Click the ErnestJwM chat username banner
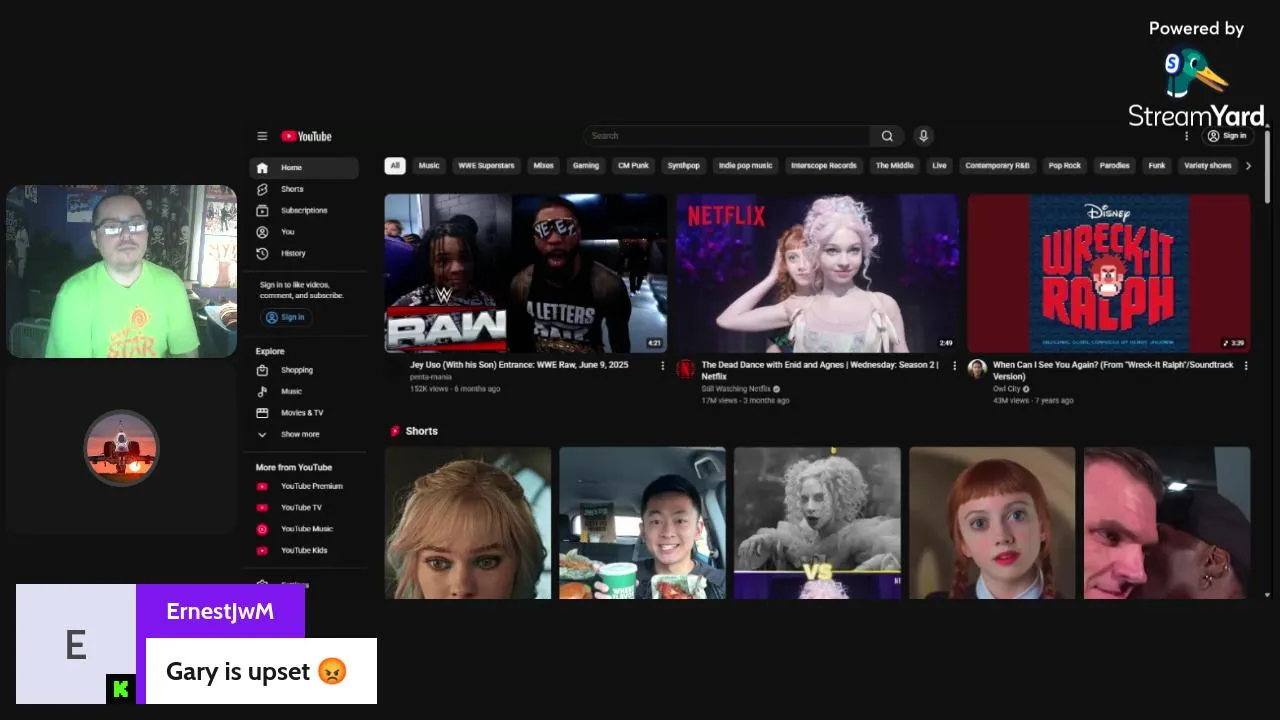The image size is (1280, 720). (220, 611)
